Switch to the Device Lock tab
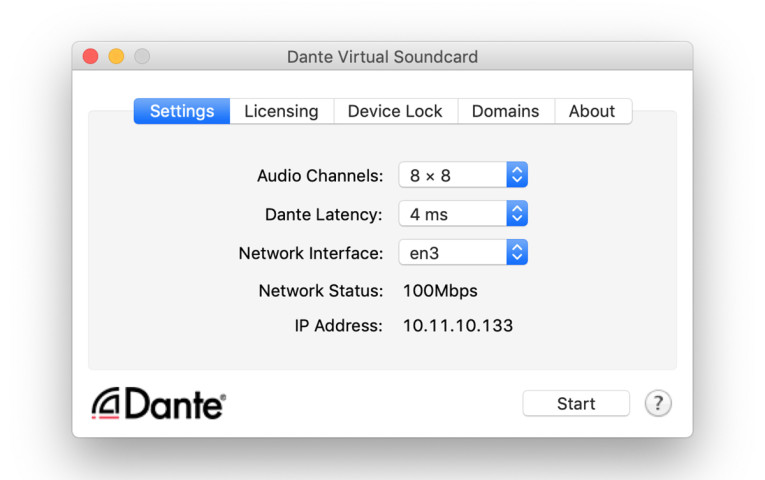The image size is (765, 480). click(x=395, y=111)
